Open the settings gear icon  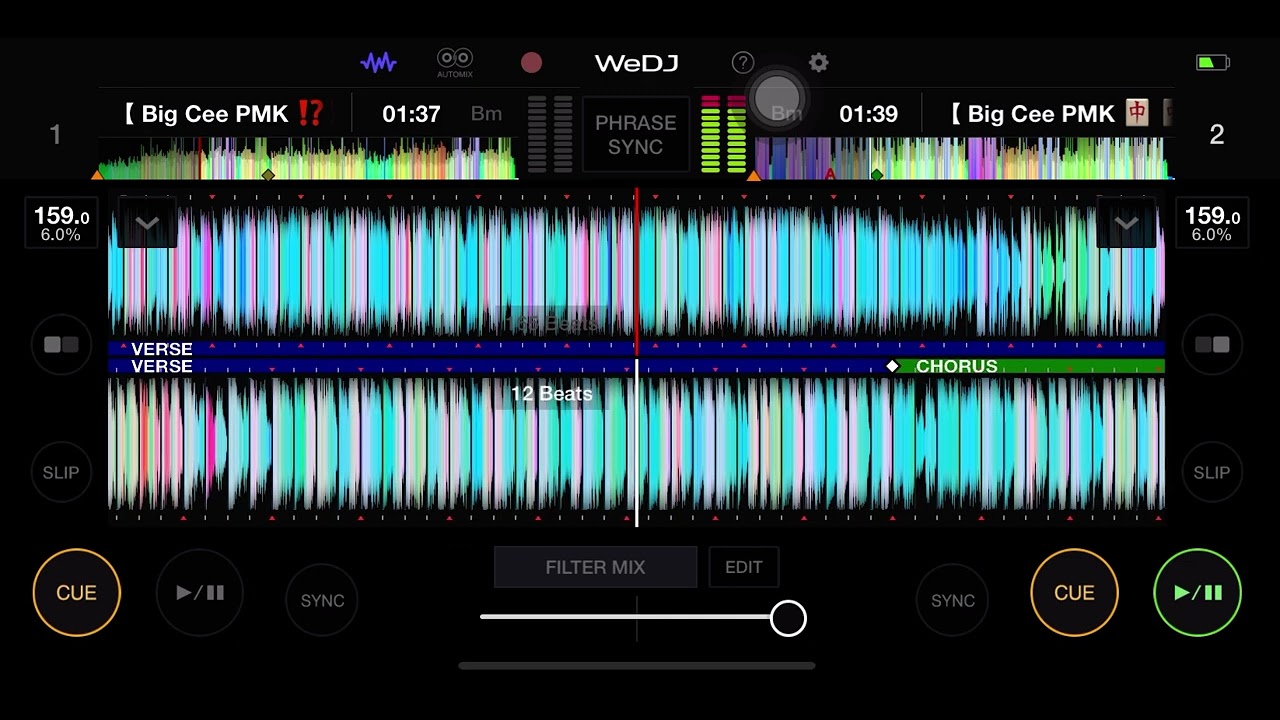click(819, 63)
